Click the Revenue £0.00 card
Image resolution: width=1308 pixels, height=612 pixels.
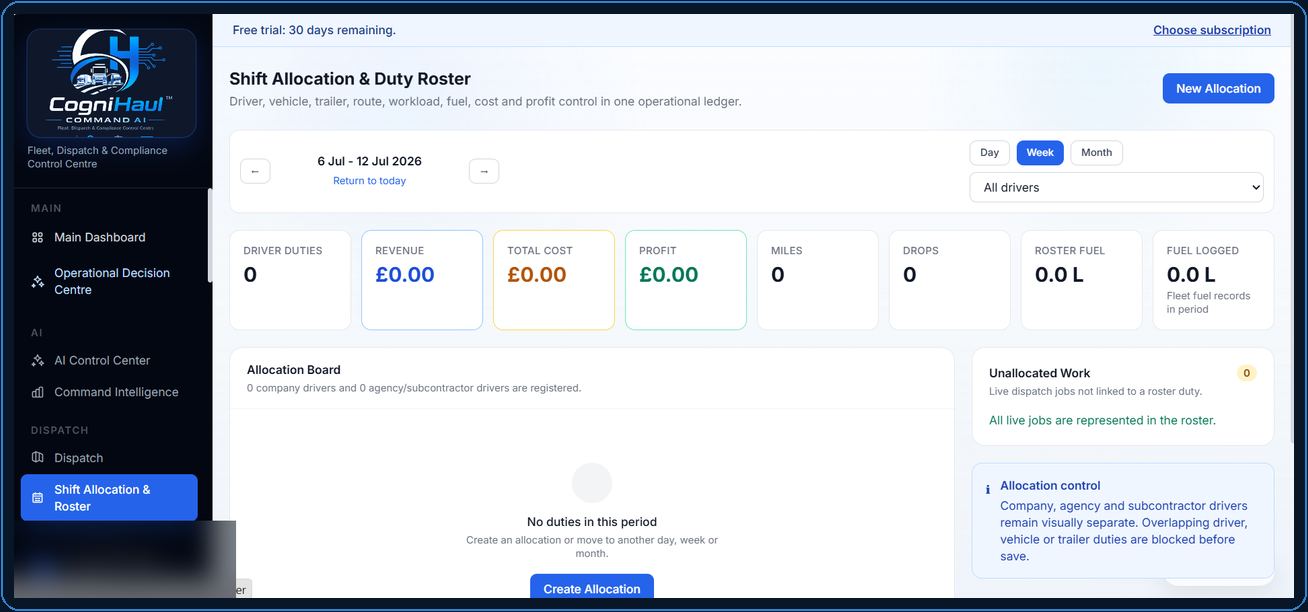422,280
